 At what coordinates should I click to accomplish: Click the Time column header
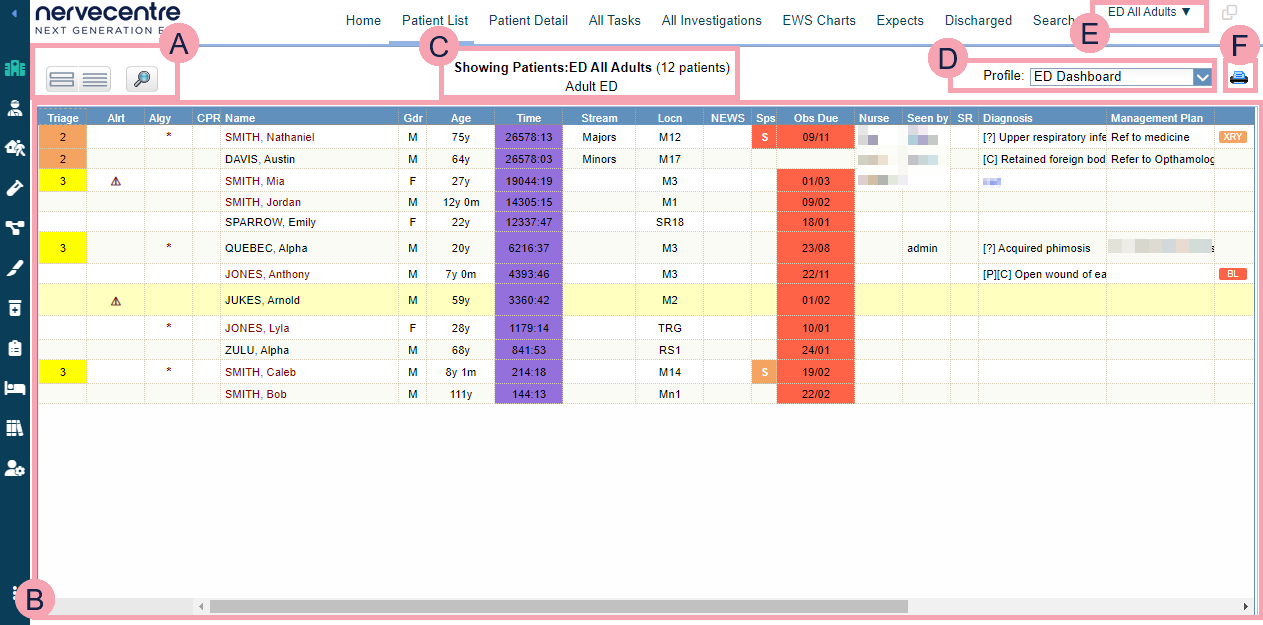(x=528, y=118)
